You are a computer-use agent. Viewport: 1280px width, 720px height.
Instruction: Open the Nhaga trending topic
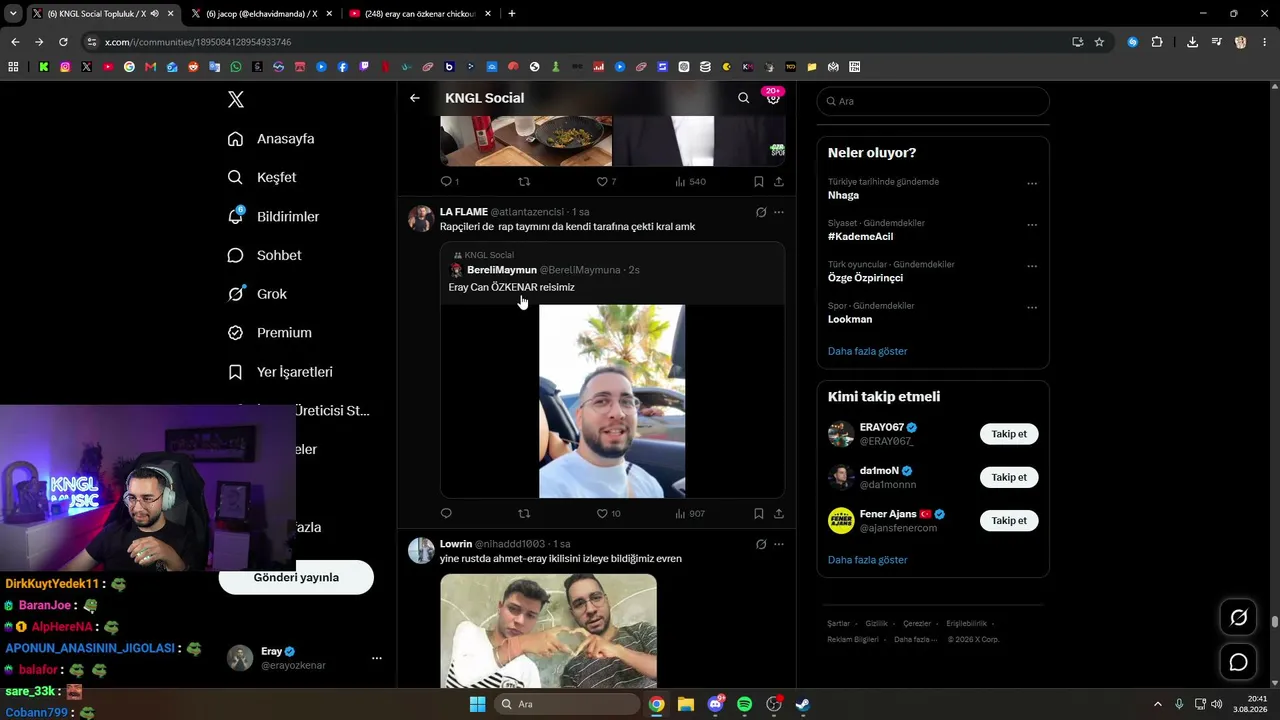843,195
